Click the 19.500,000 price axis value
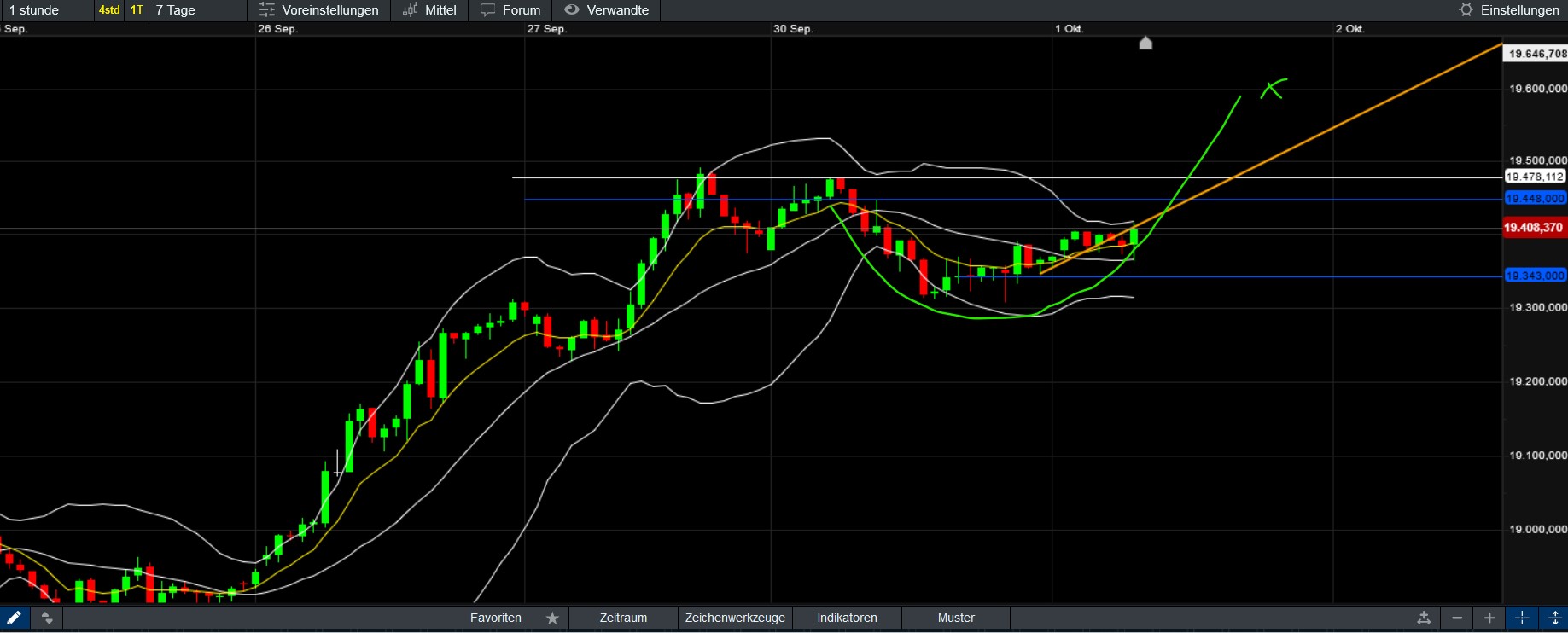 1538,160
